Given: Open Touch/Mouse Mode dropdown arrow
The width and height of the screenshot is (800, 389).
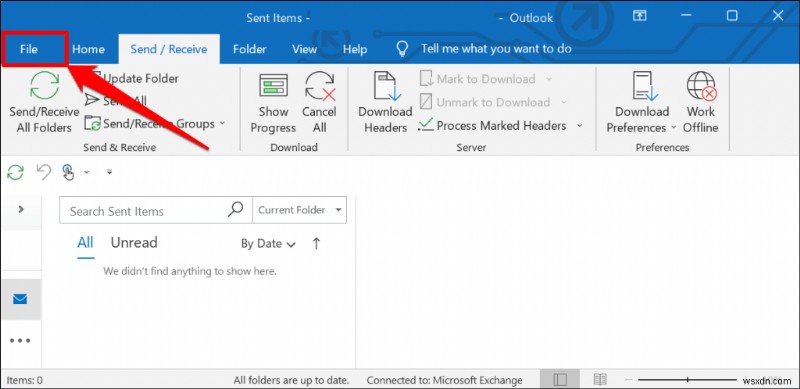Looking at the screenshot, I should click(86, 172).
